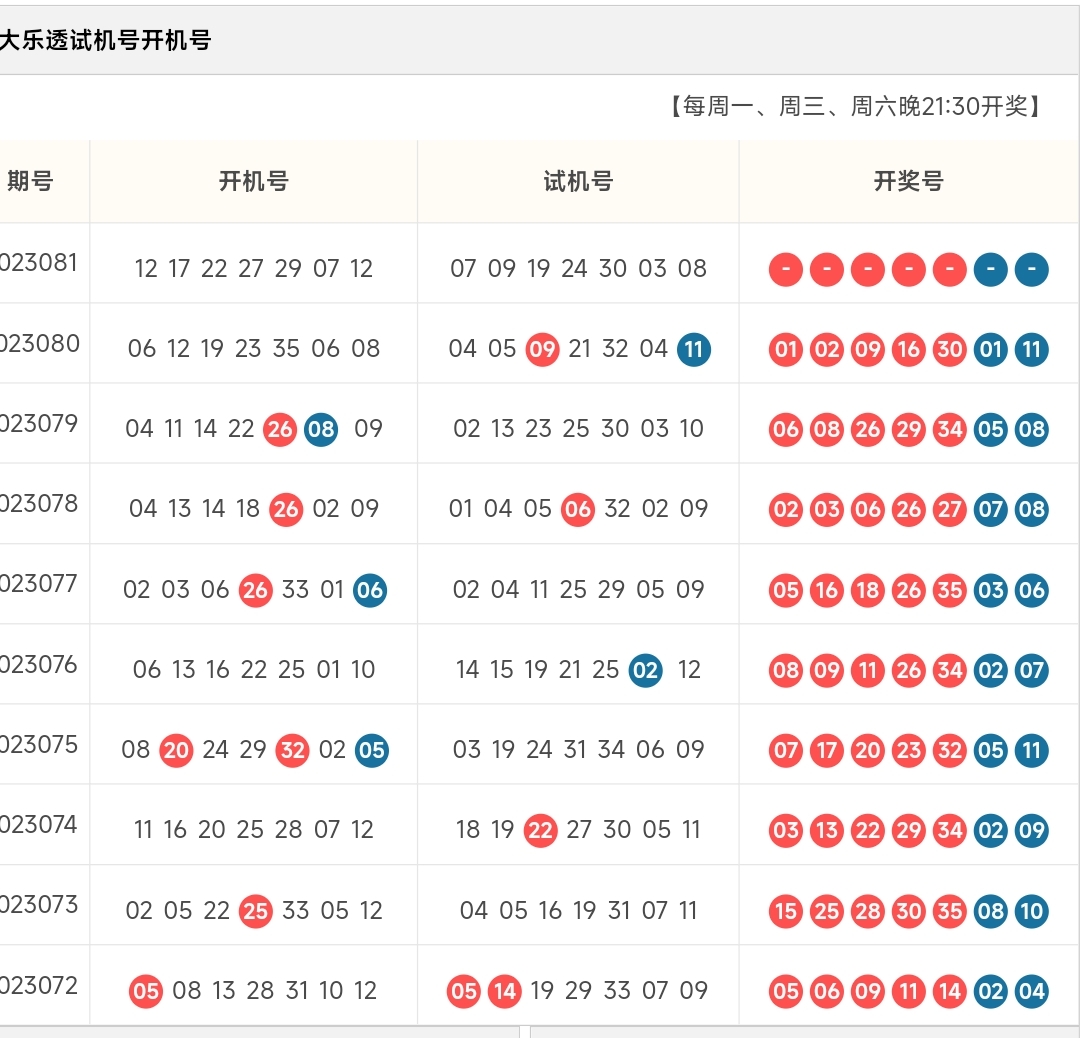The image size is (1080, 1038).
Task: Click blue ball 10 in 023073 开奖号
Action: click(x=1032, y=911)
